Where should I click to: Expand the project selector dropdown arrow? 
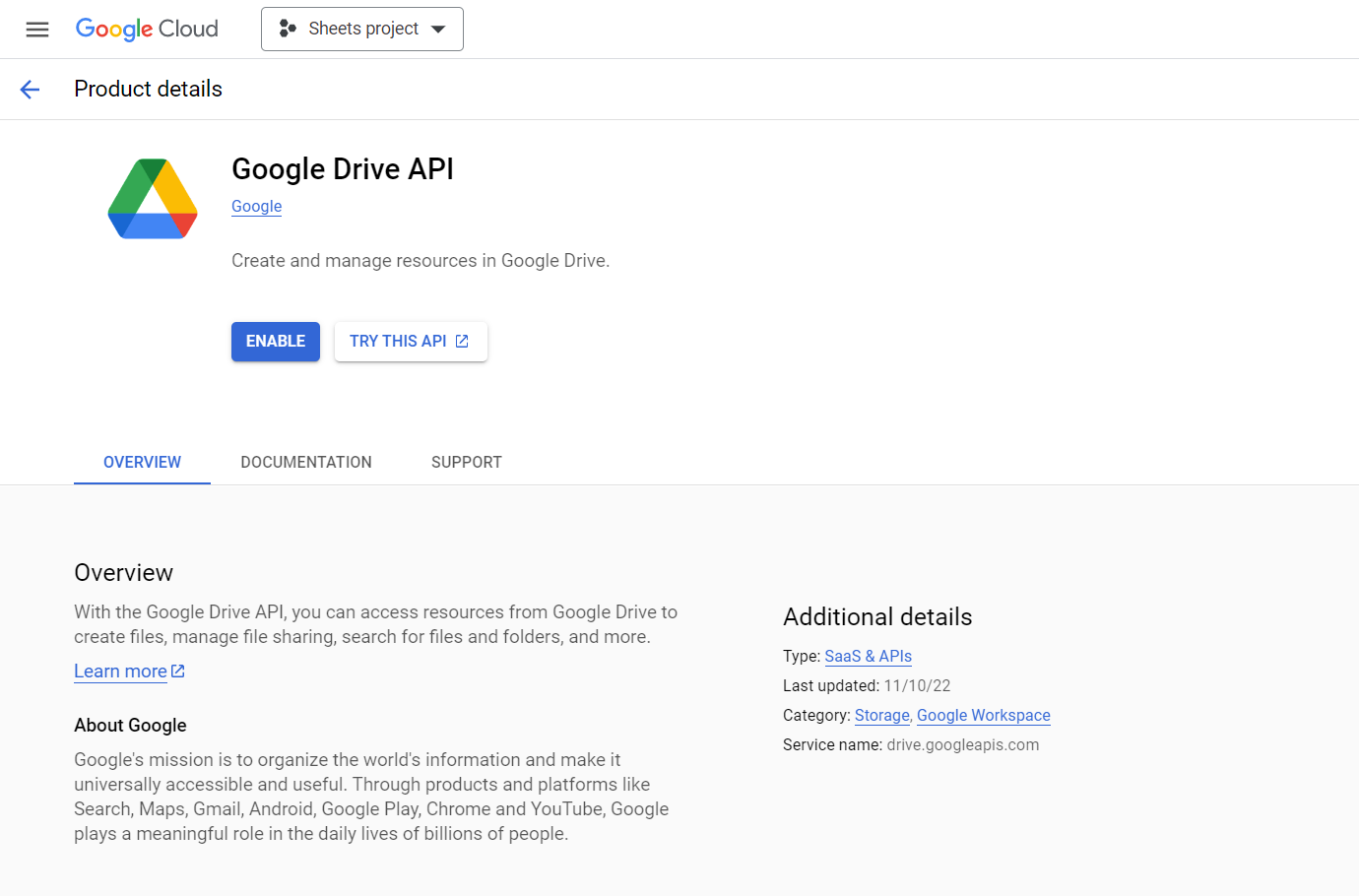(439, 29)
